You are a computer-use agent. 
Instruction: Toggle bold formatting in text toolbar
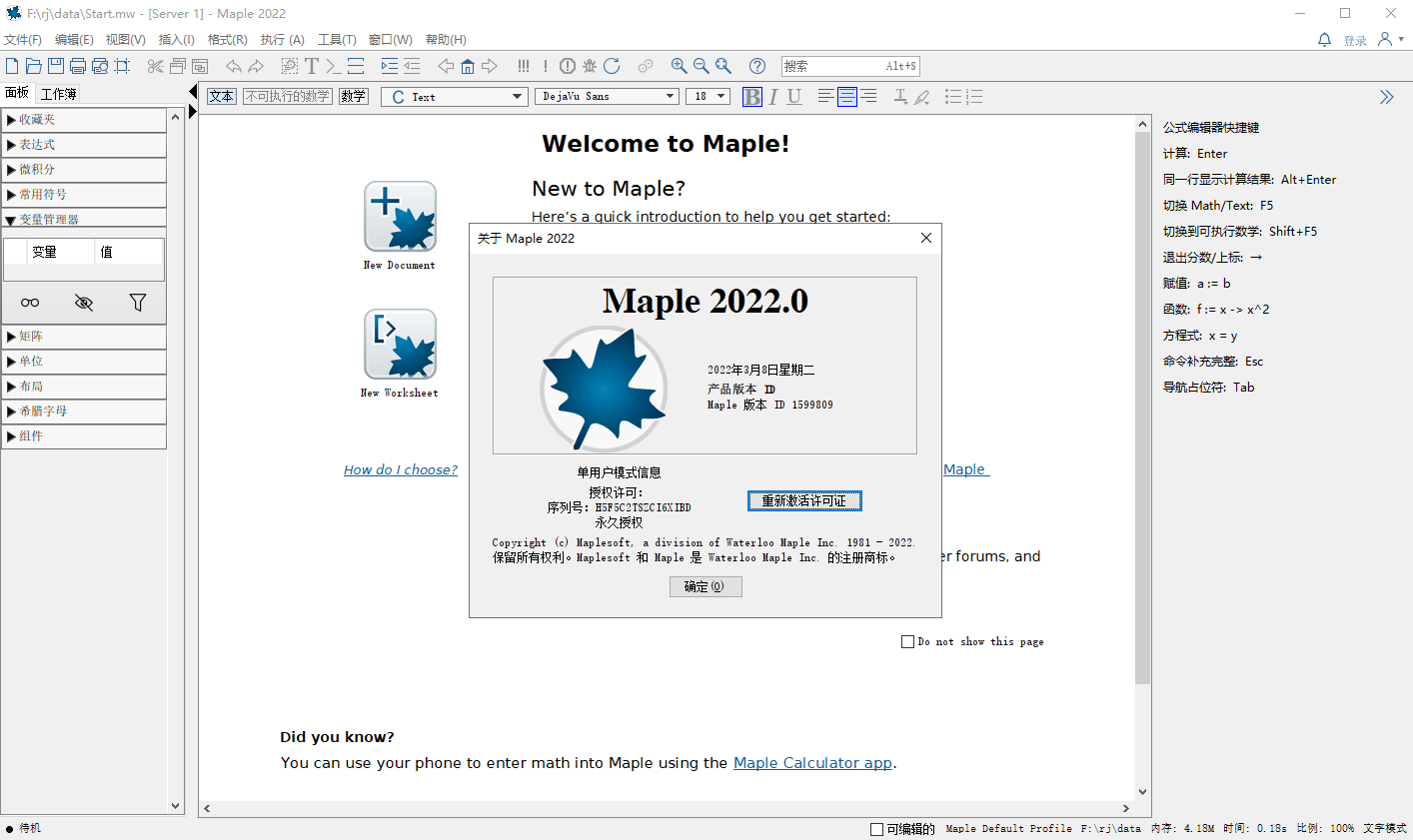(x=751, y=96)
